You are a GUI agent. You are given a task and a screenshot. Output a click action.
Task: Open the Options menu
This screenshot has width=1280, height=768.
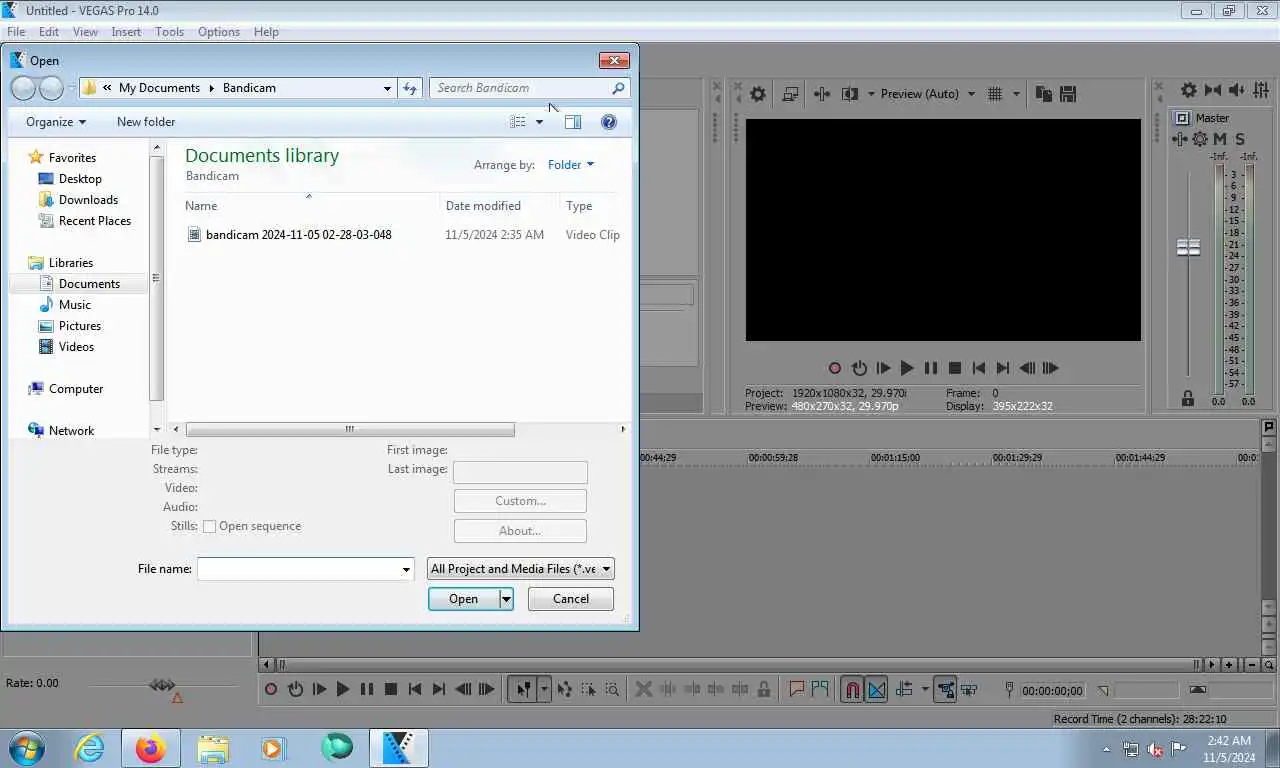tap(219, 32)
